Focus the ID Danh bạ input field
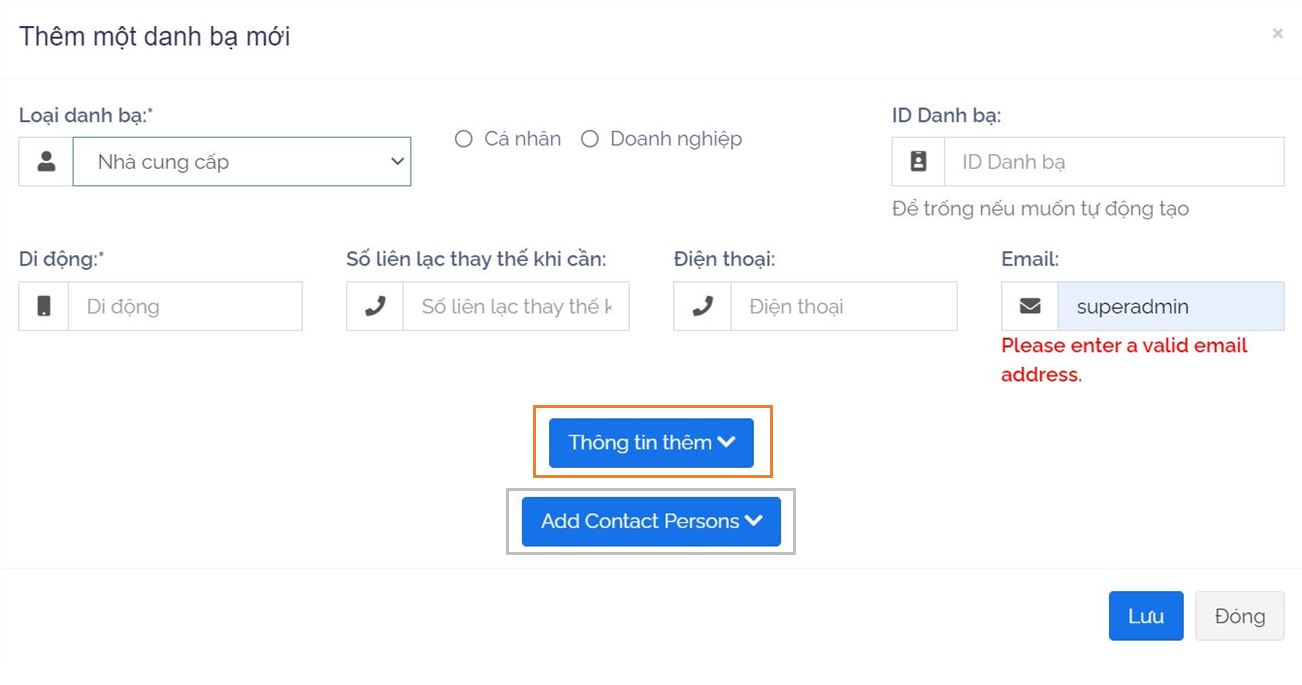Viewport: 1302px width, 685px height. click(x=1113, y=162)
